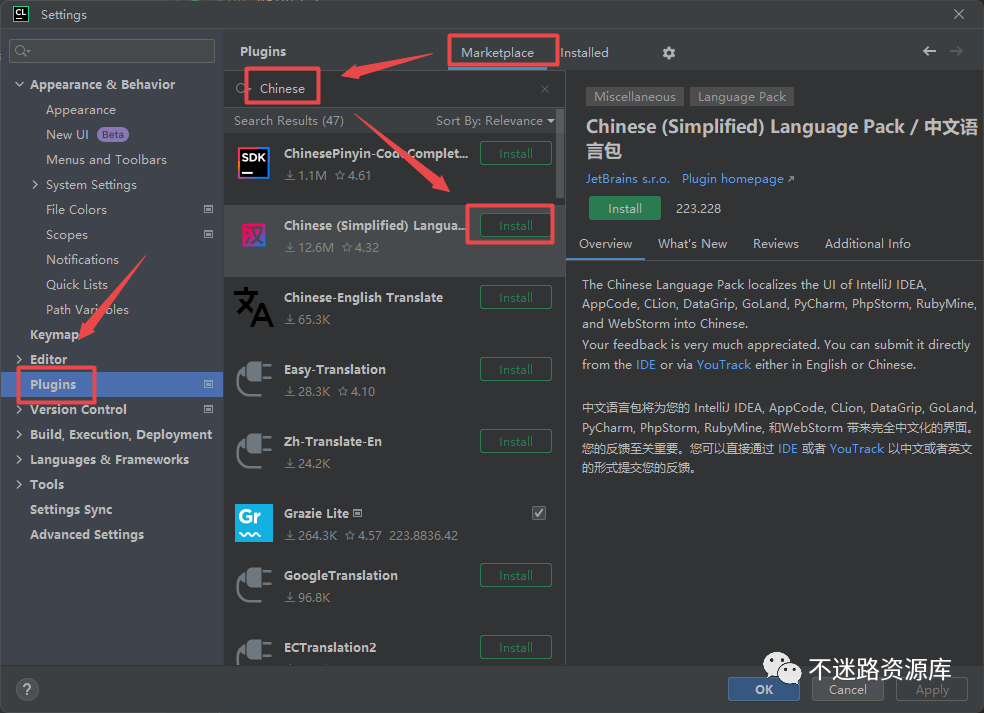Screen dimensions: 984x713
Task: Open the Overview tab
Action: coord(606,244)
